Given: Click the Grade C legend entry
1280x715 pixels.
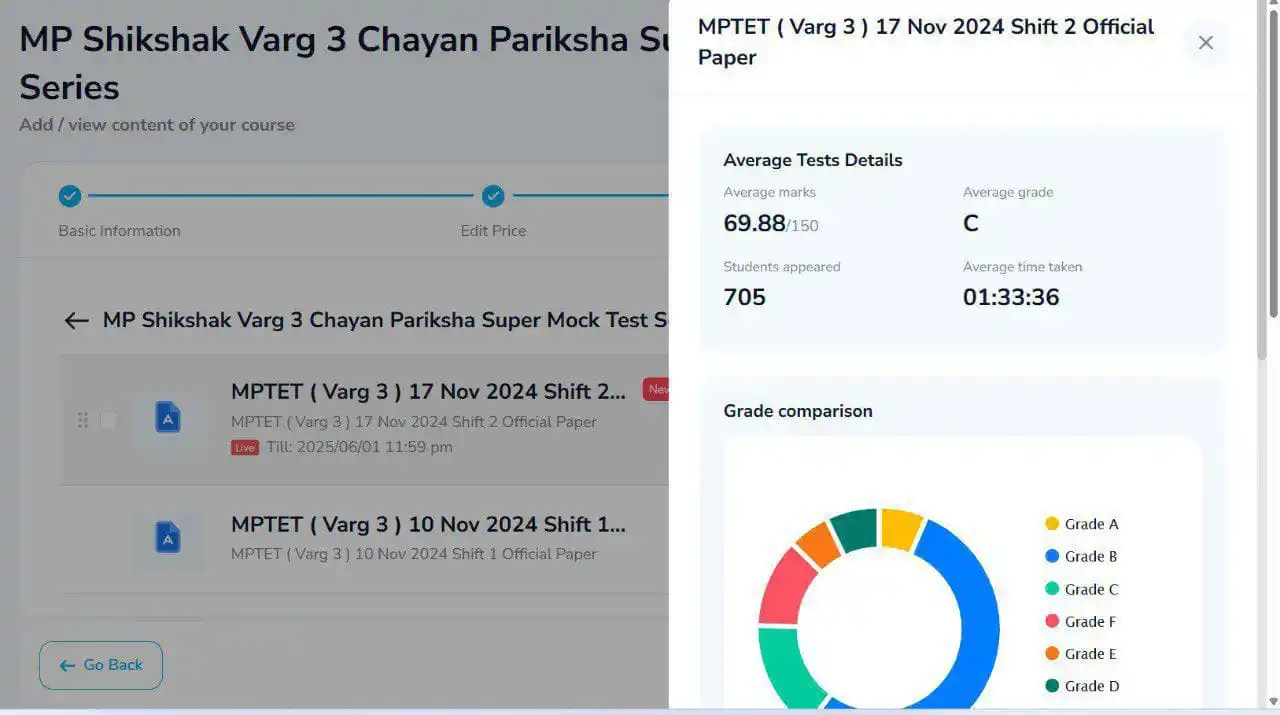Looking at the screenshot, I should click(1082, 589).
